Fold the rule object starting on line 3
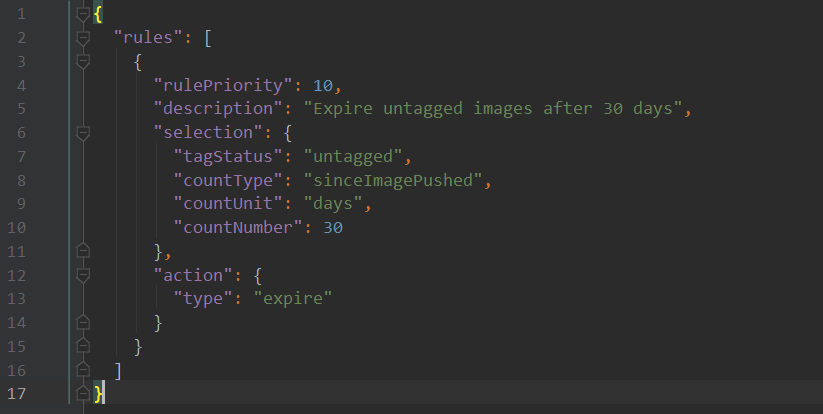The image size is (823, 414). click(x=83, y=62)
